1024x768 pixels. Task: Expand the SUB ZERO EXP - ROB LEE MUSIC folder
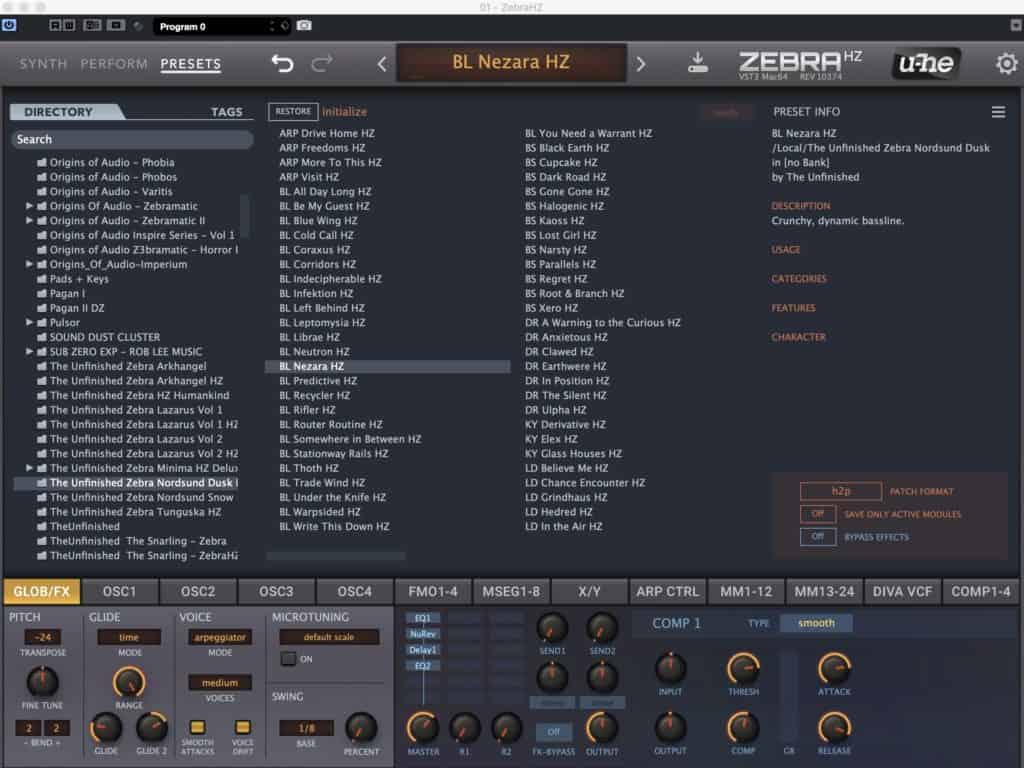point(29,351)
